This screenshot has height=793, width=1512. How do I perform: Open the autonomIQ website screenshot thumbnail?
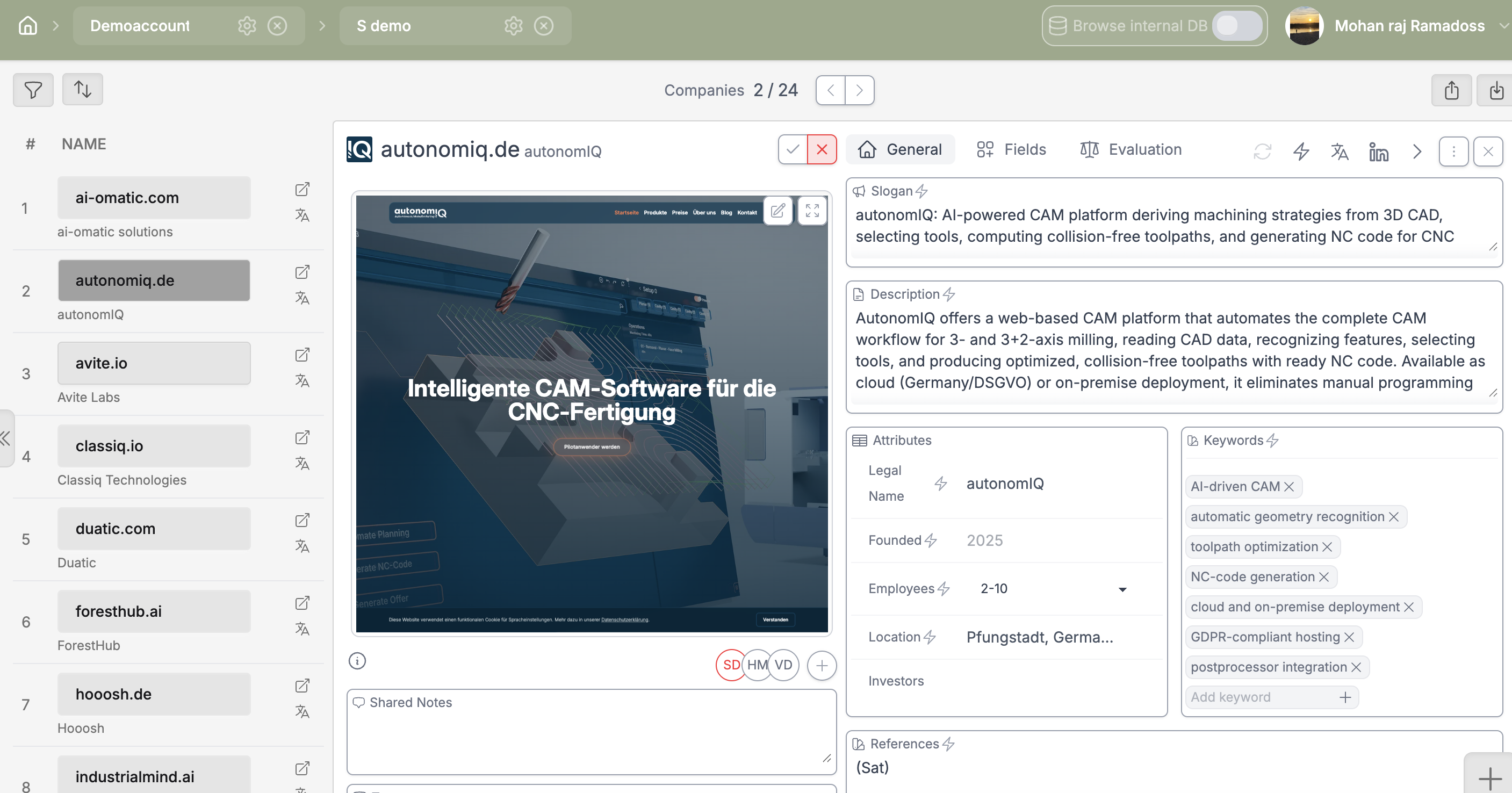[x=592, y=414]
